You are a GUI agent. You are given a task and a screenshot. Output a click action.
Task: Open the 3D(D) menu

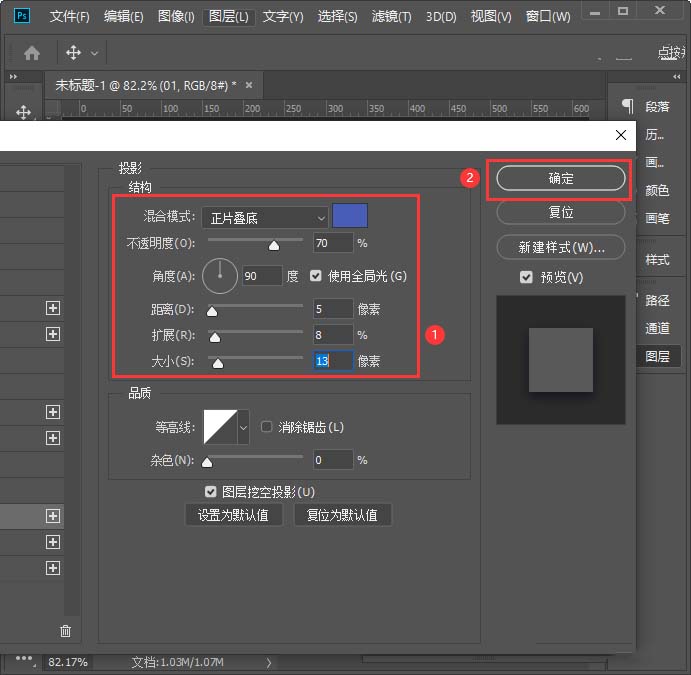click(x=441, y=17)
